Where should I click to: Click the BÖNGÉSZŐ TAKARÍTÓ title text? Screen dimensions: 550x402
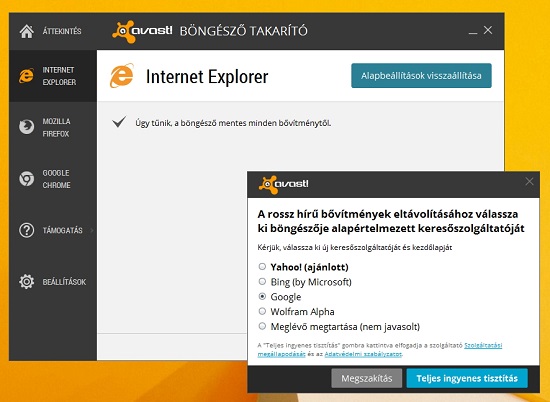click(243, 31)
